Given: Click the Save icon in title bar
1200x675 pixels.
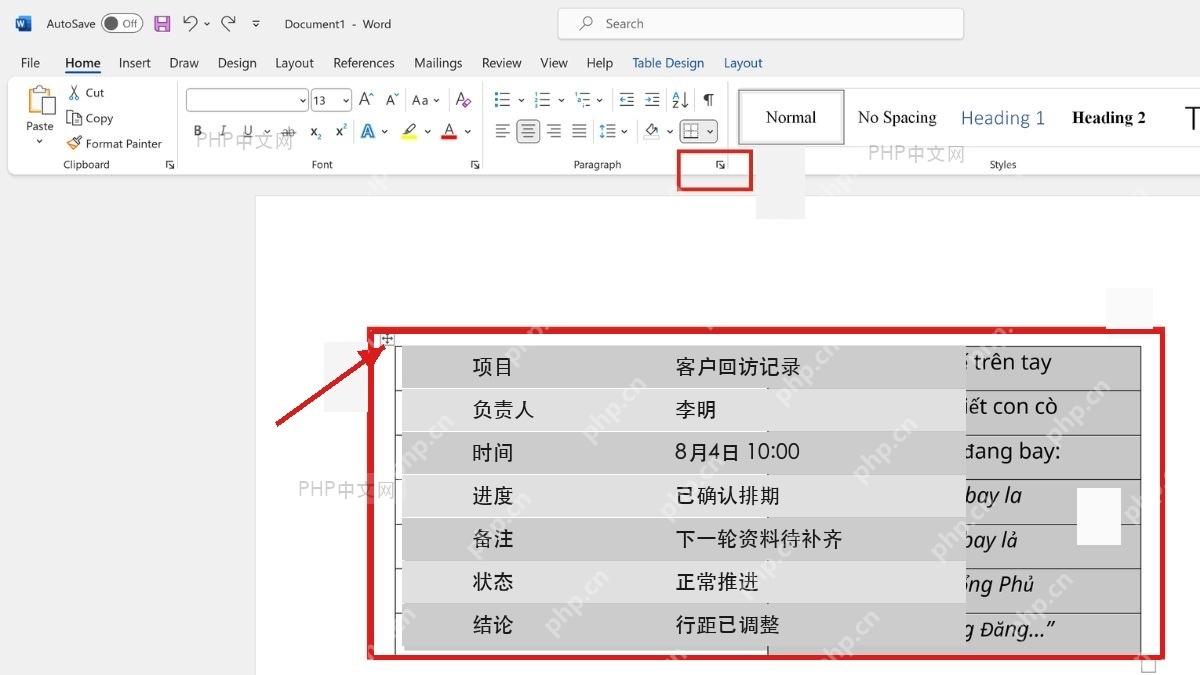Looking at the screenshot, I should [x=162, y=23].
